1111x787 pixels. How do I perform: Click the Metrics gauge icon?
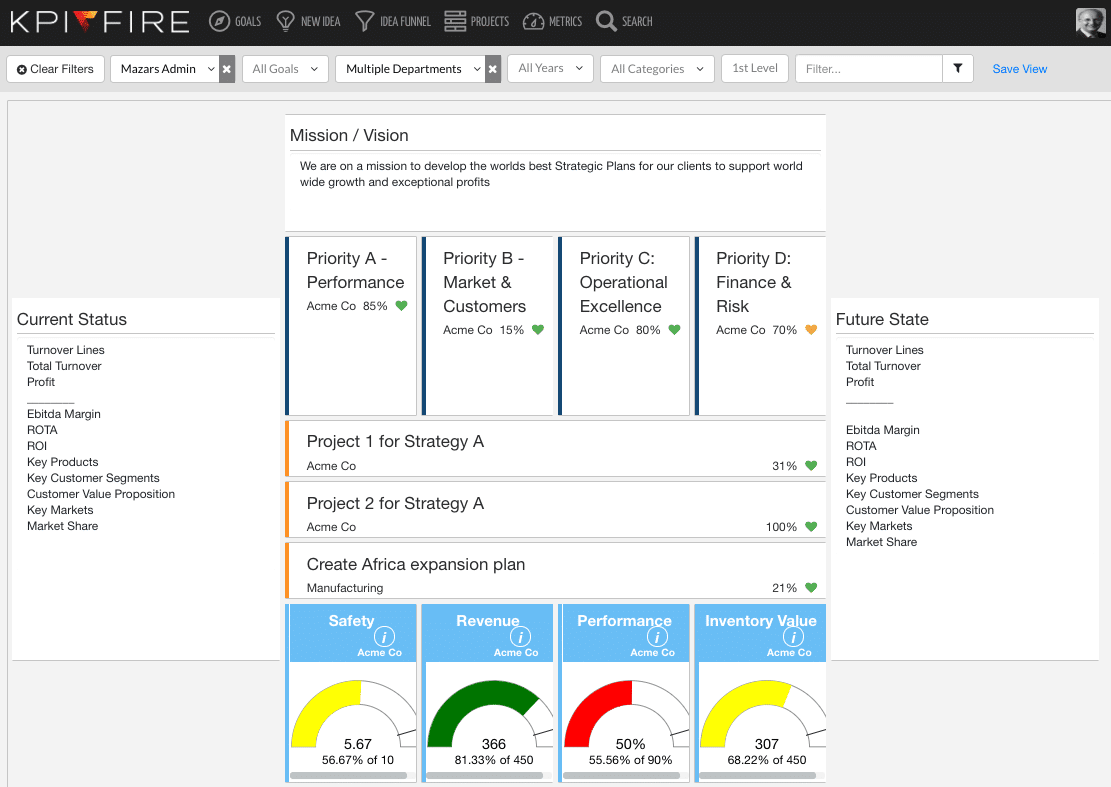[x=533, y=21]
